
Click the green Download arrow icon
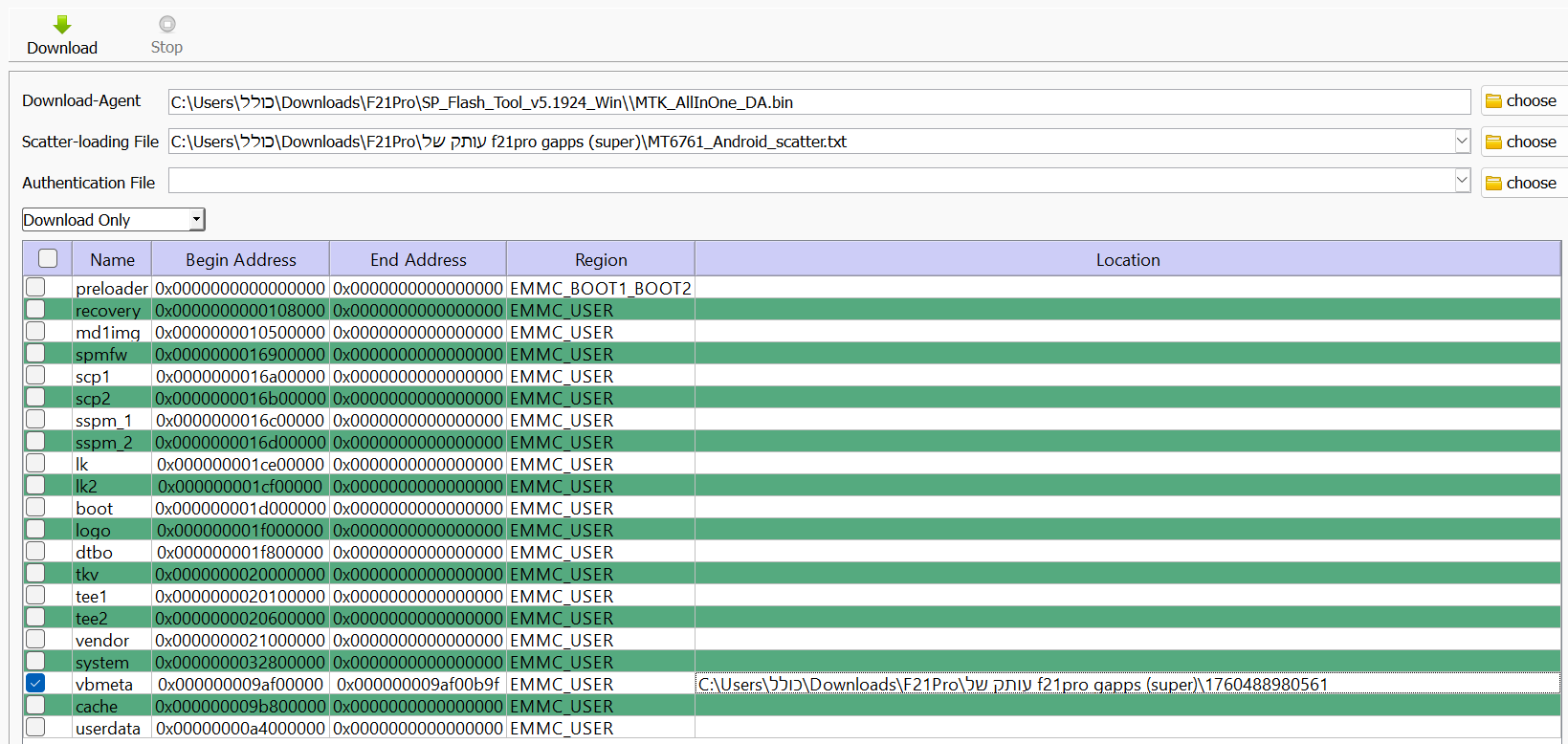click(62, 25)
